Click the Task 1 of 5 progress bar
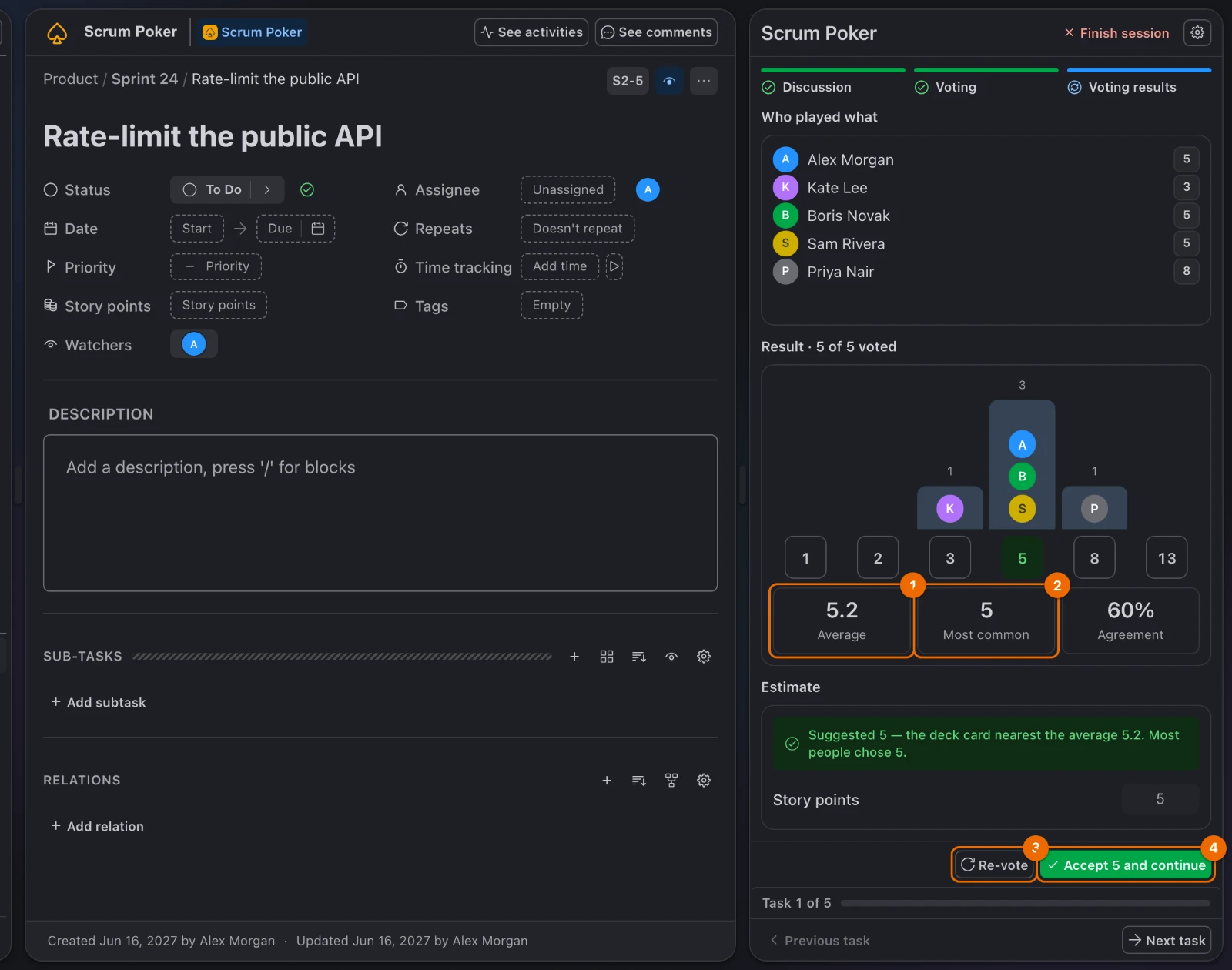The image size is (1232, 970). 1026,903
